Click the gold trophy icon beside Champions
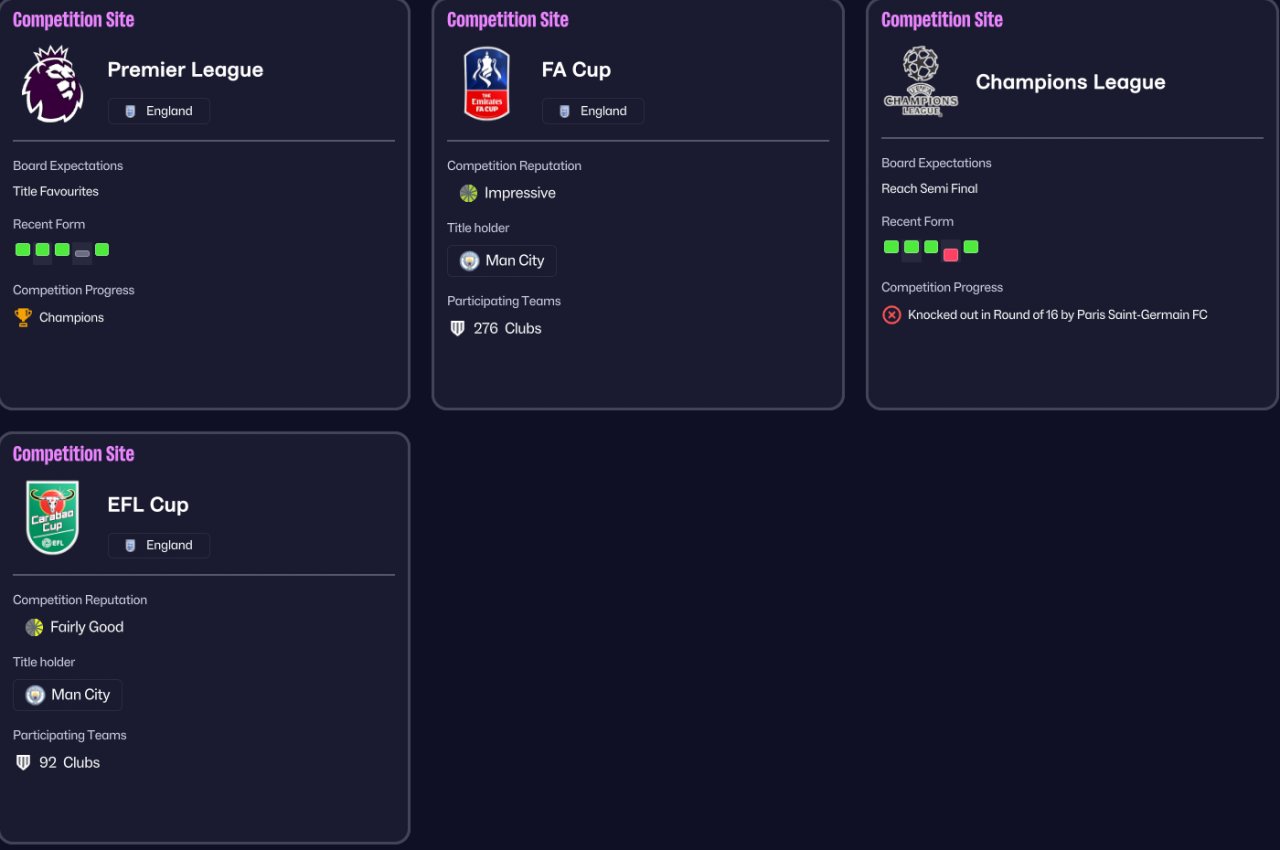Screen dimensions: 1280x850 pos(23,318)
